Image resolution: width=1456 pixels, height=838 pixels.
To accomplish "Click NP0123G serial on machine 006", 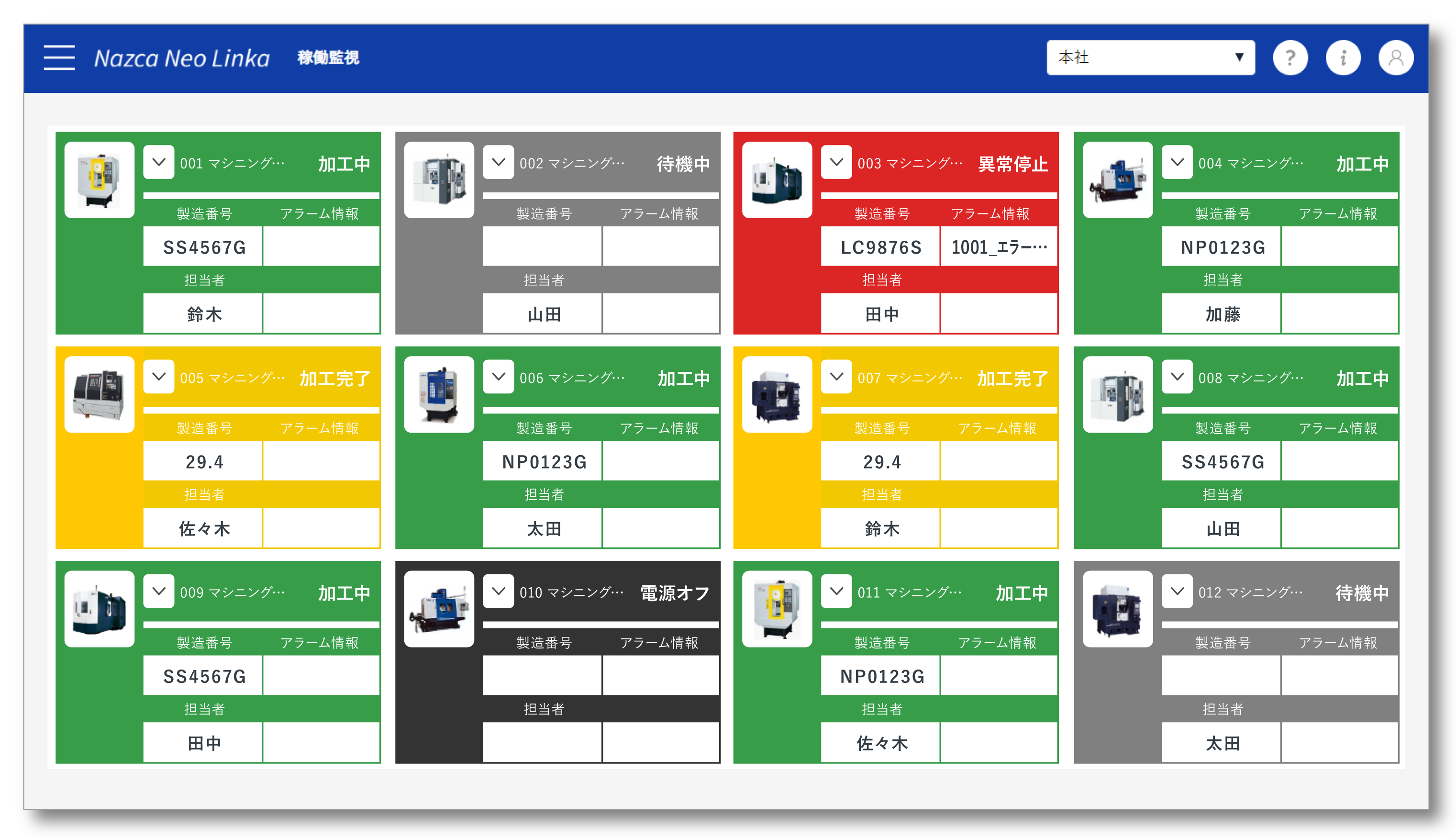I will point(543,461).
